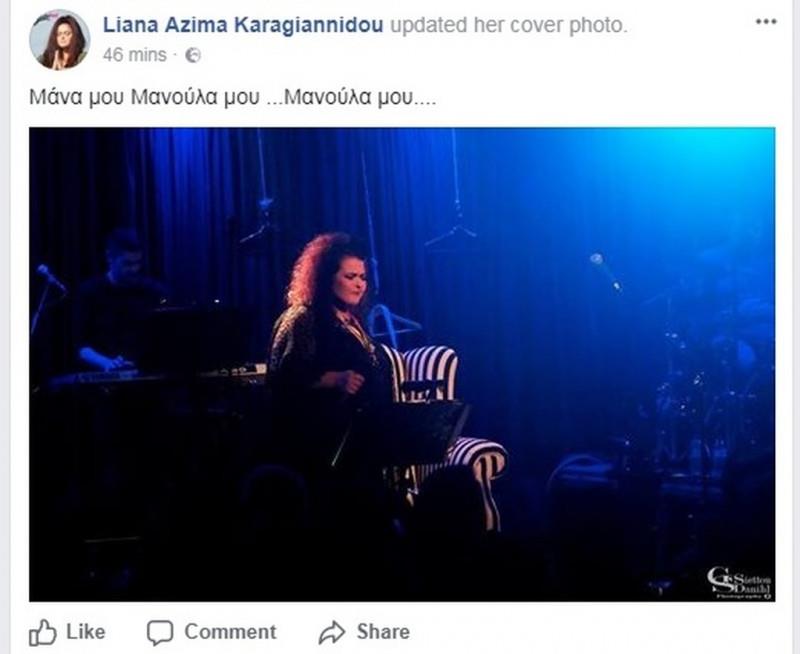
Task: Click the speech bubble Comment icon
Action: click(160, 633)
